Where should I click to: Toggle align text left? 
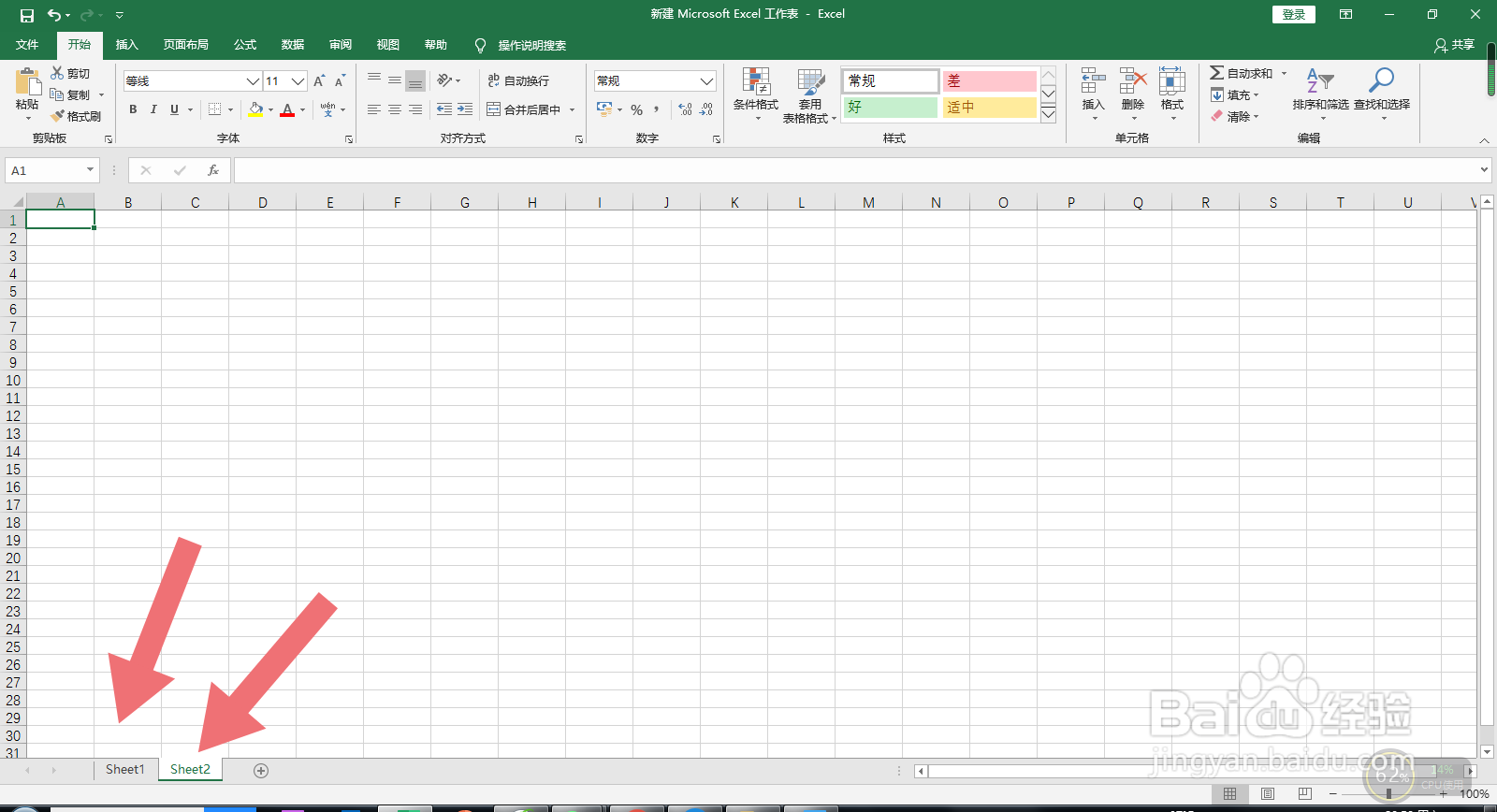tap(374, 109)
